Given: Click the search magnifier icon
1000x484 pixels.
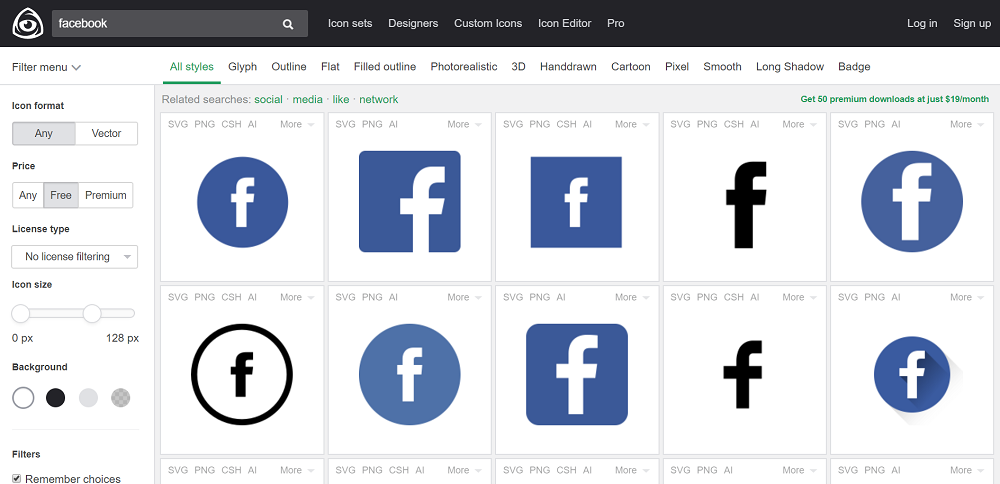Looking at the screenshot, I should (288, 24).
